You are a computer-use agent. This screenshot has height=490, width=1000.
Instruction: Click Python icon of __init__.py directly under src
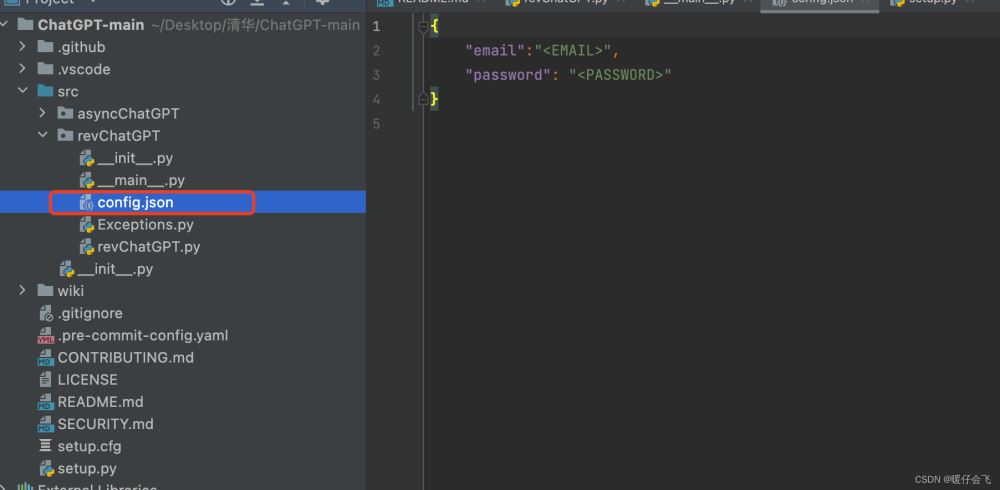[x=67, y=269]
